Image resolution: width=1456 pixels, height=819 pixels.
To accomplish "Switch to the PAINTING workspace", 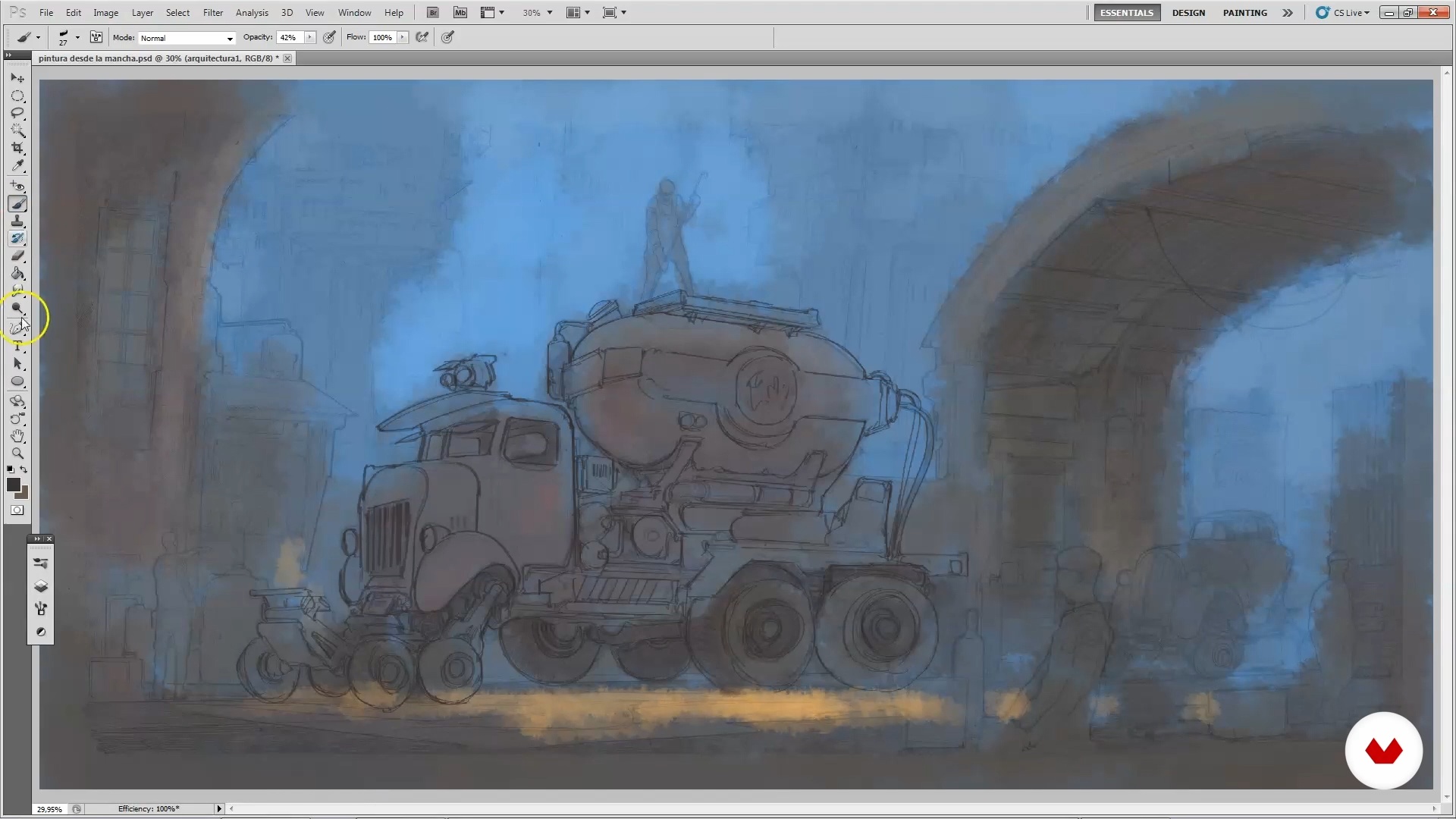I will (x=1244, y=13).
